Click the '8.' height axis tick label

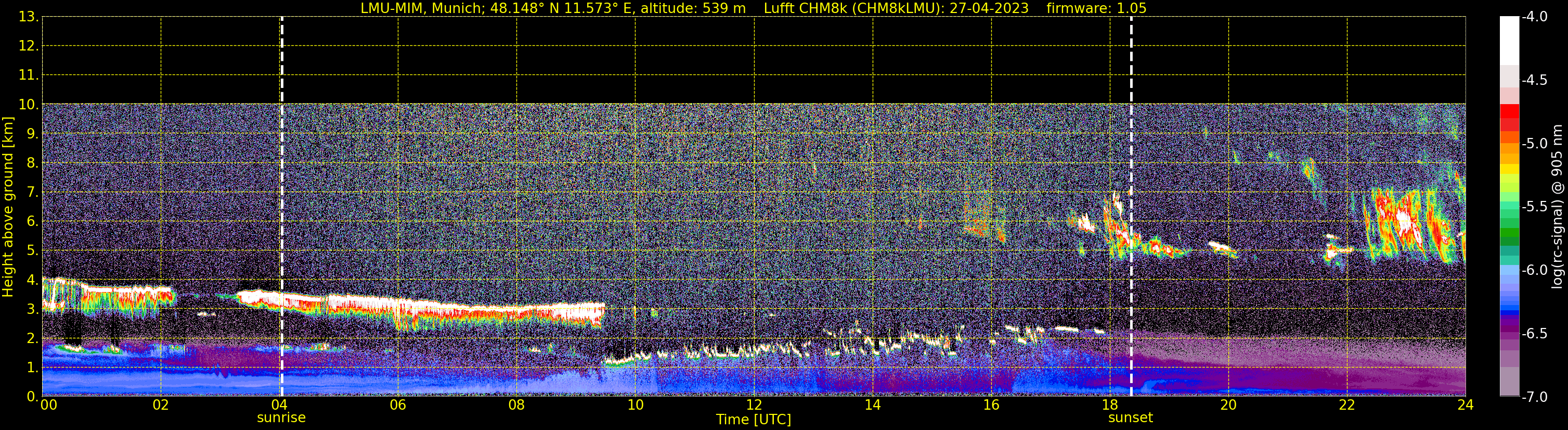click(x=33, y=163)
